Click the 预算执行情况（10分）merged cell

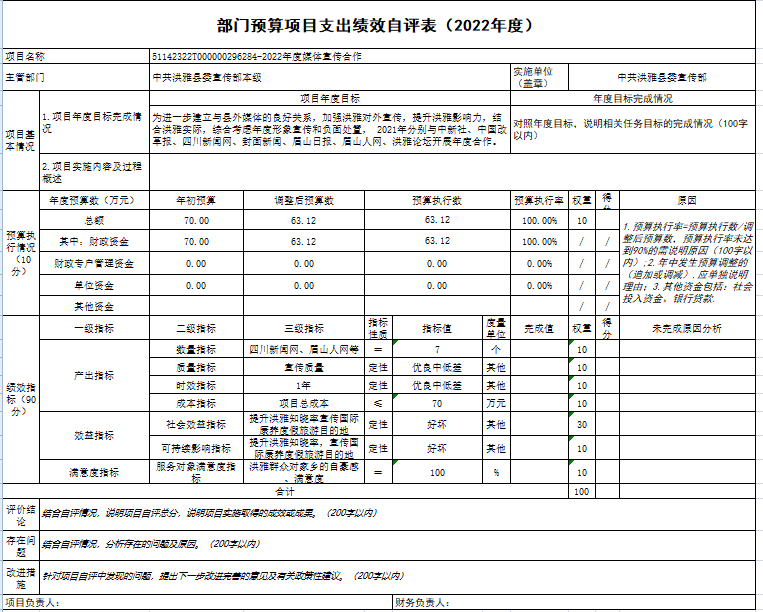pyautogui.click(x=21, y=253)
